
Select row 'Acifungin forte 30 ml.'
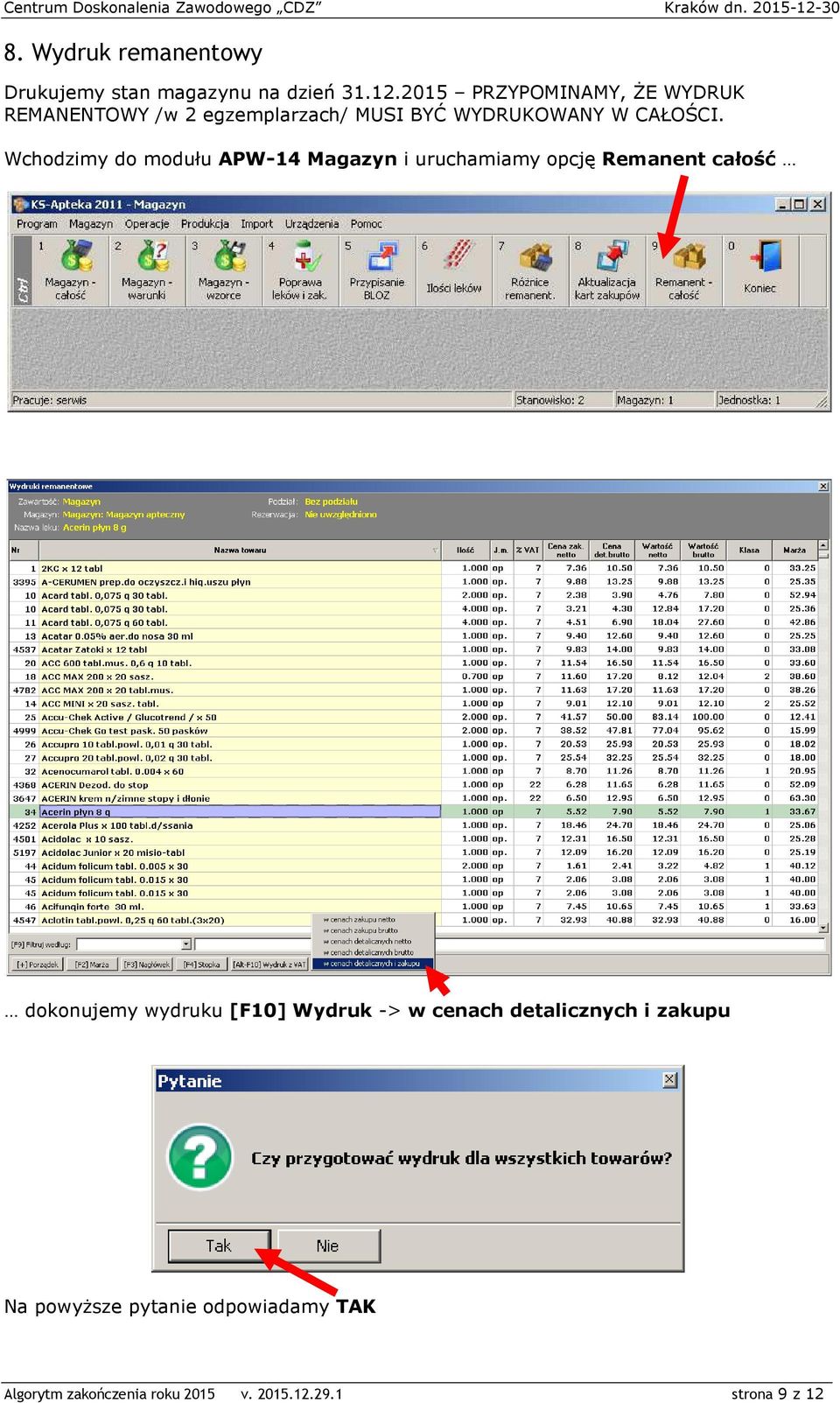click(414, 907)
